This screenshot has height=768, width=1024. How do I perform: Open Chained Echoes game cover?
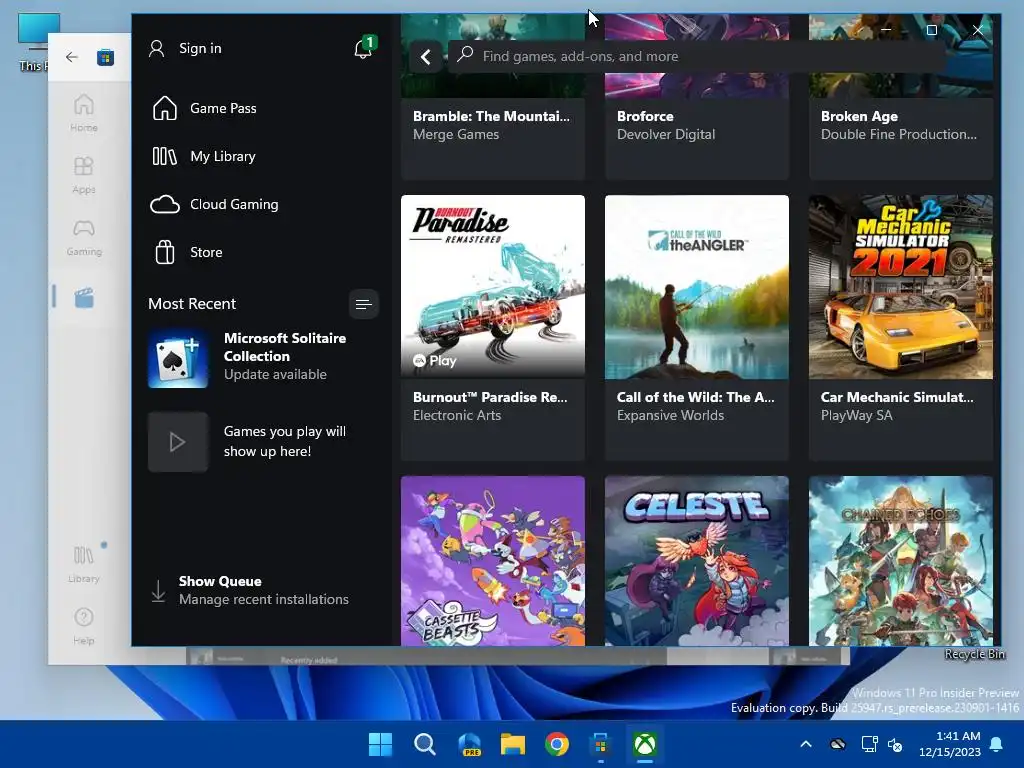pos(901,561)
